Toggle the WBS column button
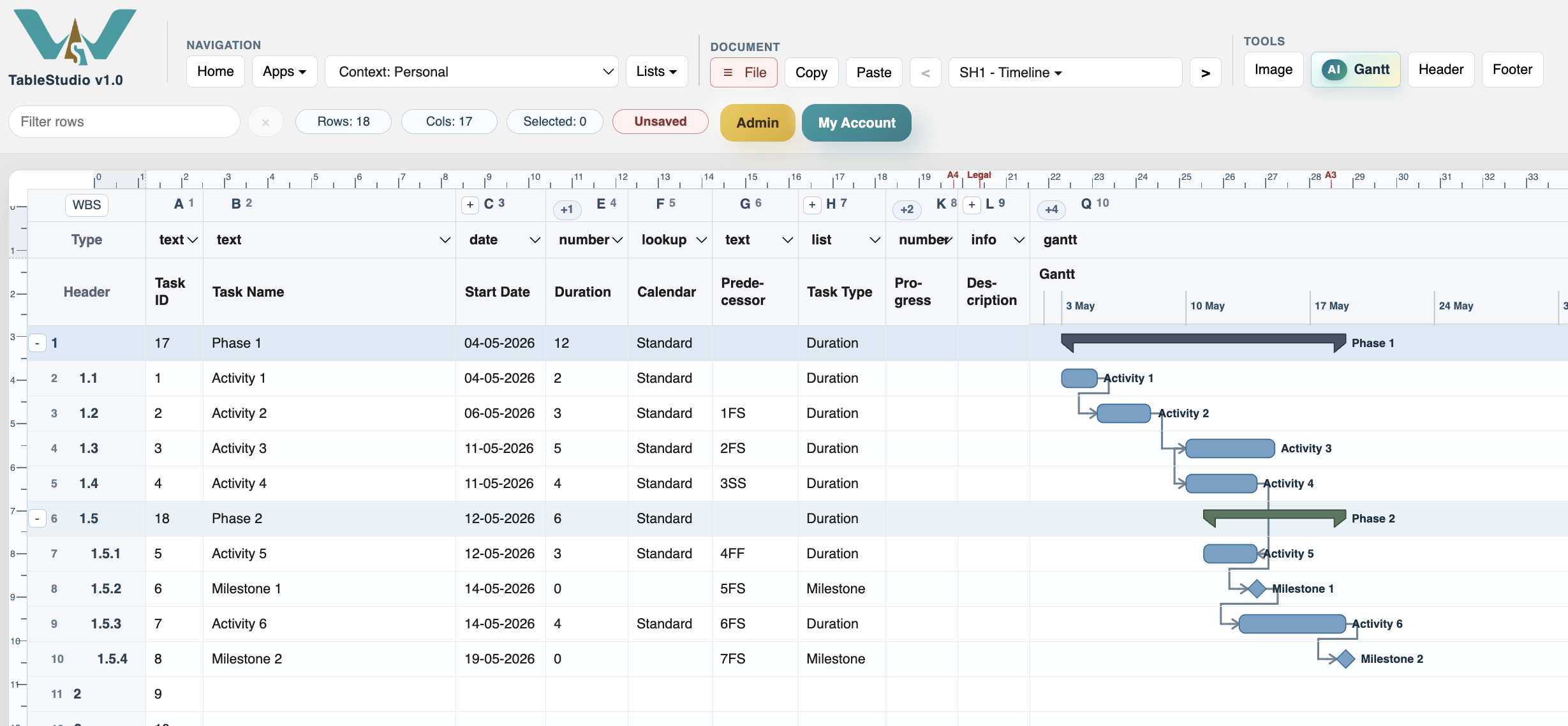This screenshot has width=1568, height=726. tap(87, 205)
